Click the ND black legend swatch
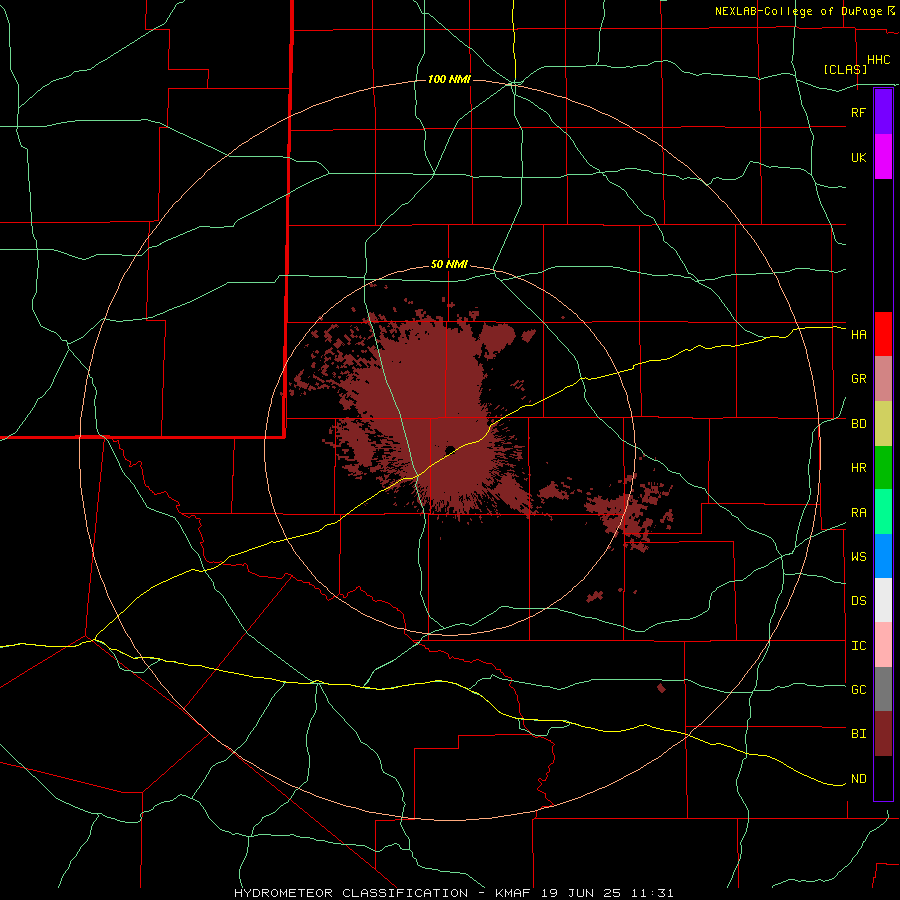This screenshot has height=900, width=900. (883, 778)
